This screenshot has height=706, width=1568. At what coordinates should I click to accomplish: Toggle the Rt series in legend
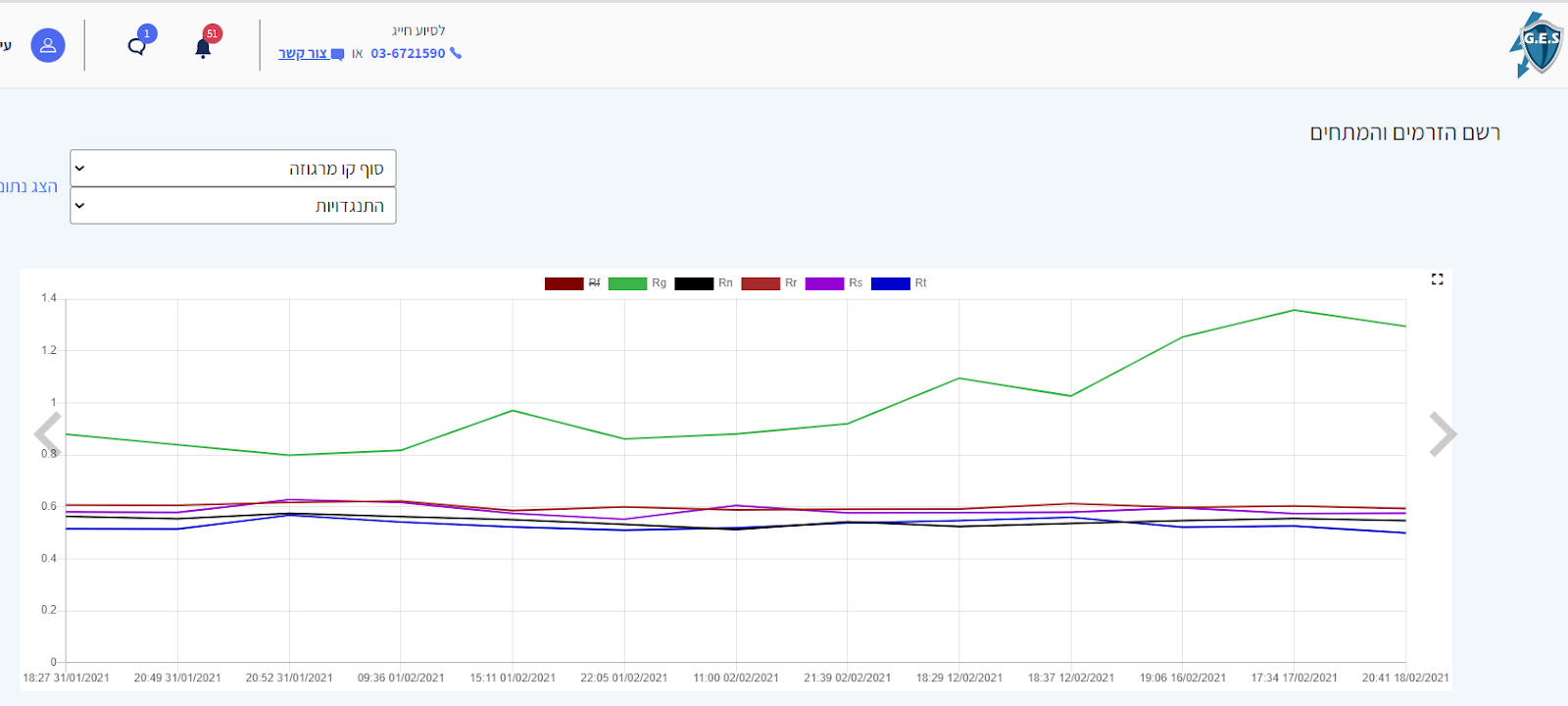point(899,283)
